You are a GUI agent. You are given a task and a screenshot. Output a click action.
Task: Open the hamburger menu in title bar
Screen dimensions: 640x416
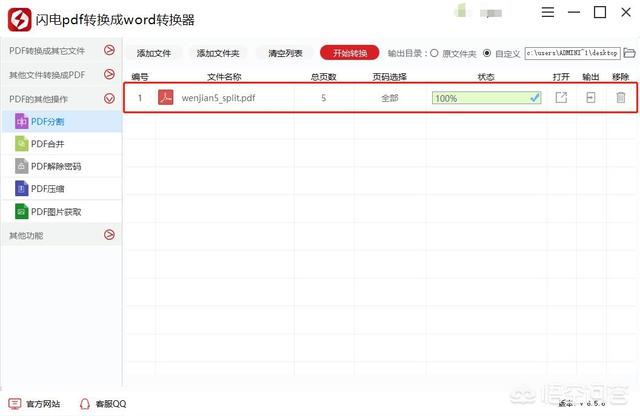click(x=548, y=13)
